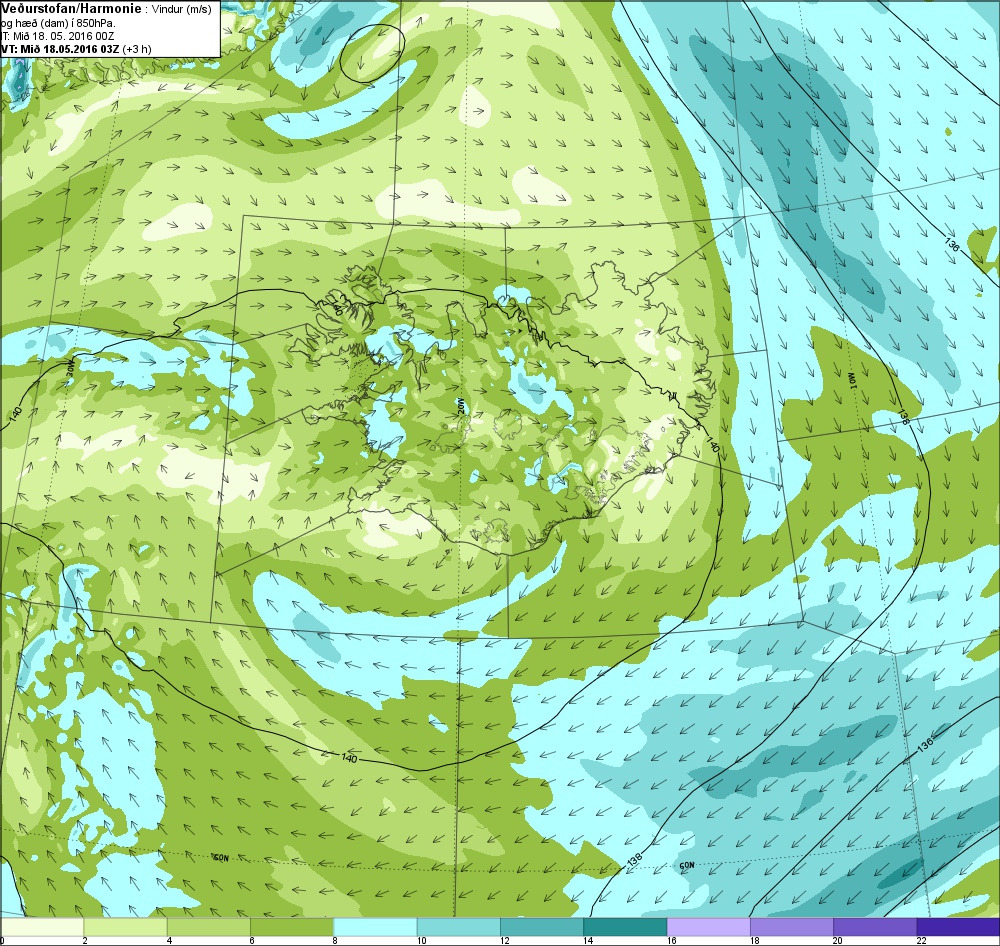The width and height of the screenshot is (1000, 946).
Task: Select the 8–10 m/s pale cyan swatch
Action: (376, 926)
